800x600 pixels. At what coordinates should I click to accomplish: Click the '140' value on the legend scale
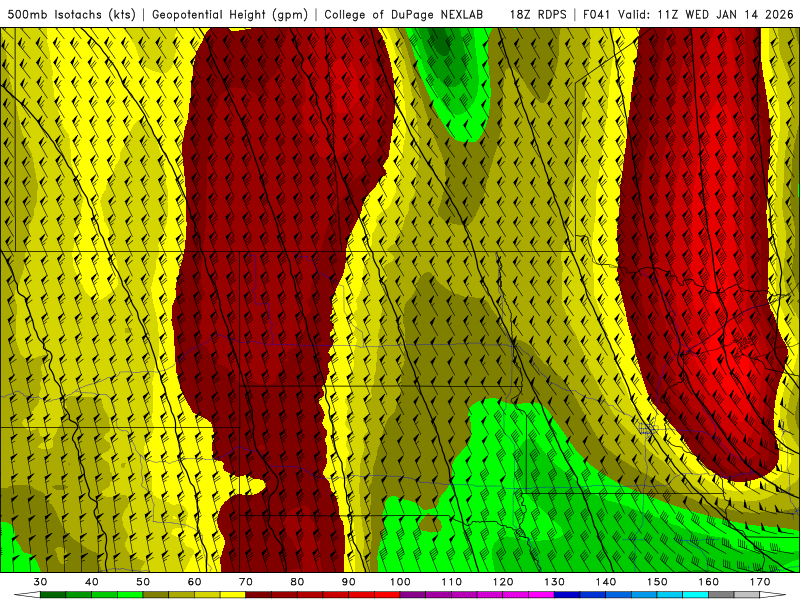click(606, 582)
